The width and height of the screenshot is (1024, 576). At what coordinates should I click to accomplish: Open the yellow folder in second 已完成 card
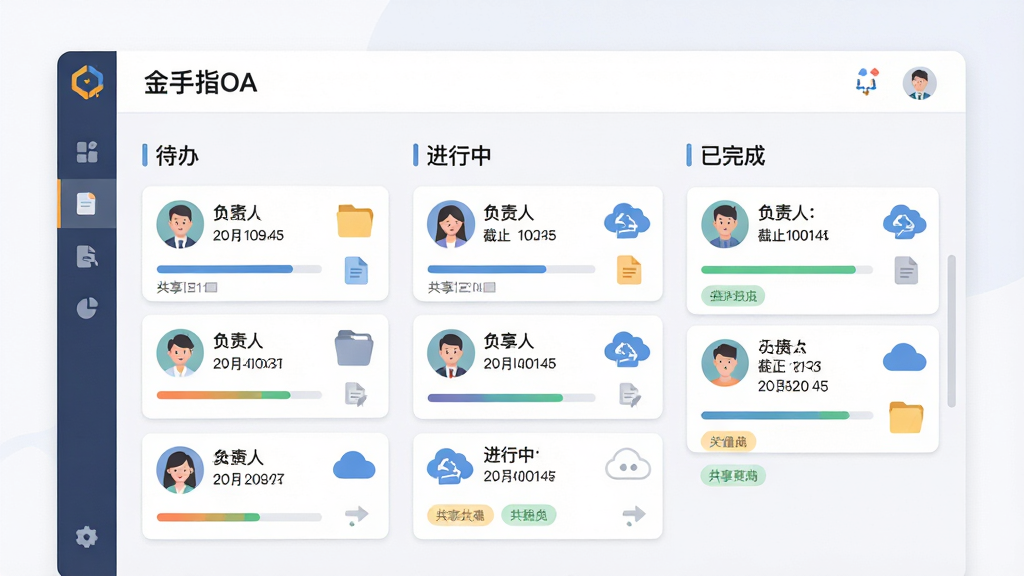pyautogui.click(x=906, y=417)
